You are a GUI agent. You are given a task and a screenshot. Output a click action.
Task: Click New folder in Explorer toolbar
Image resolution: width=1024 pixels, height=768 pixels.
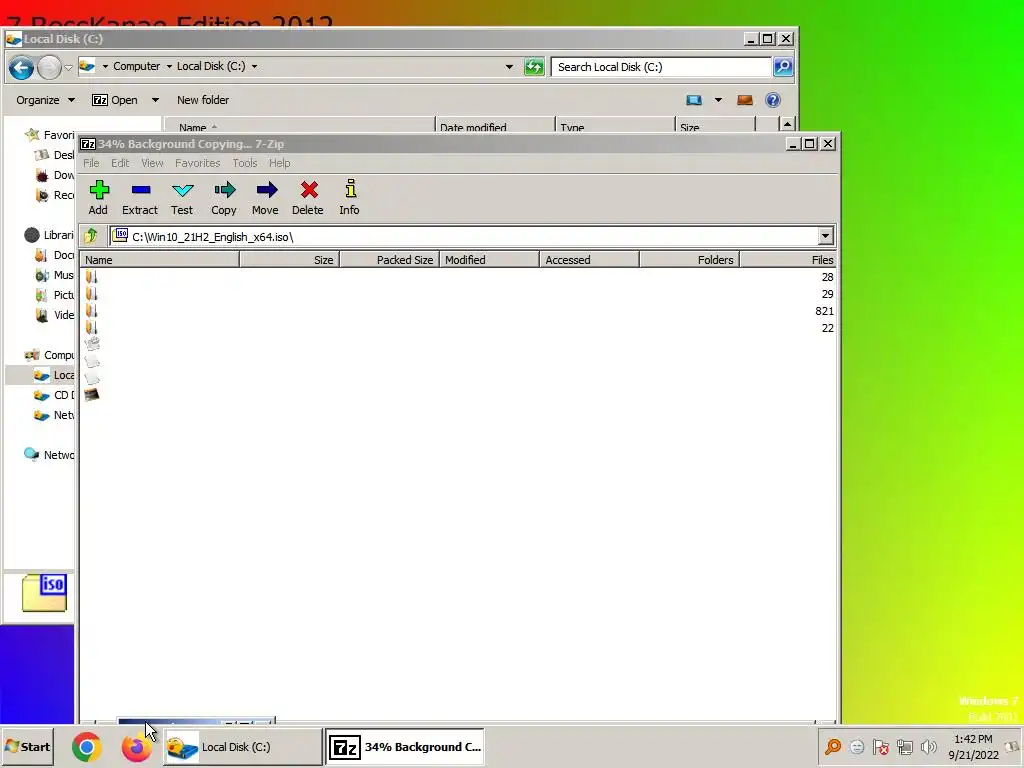[x=203, y=100]
